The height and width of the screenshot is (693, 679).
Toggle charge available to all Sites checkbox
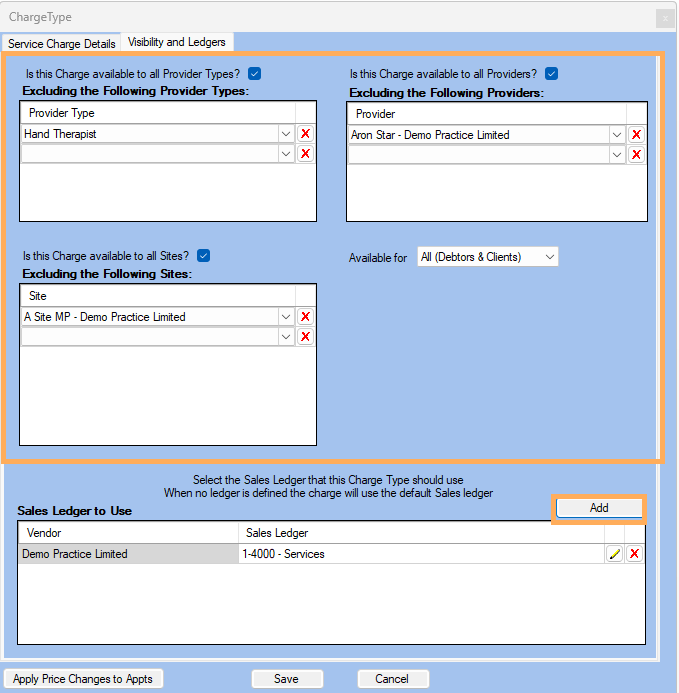(204, 255)
